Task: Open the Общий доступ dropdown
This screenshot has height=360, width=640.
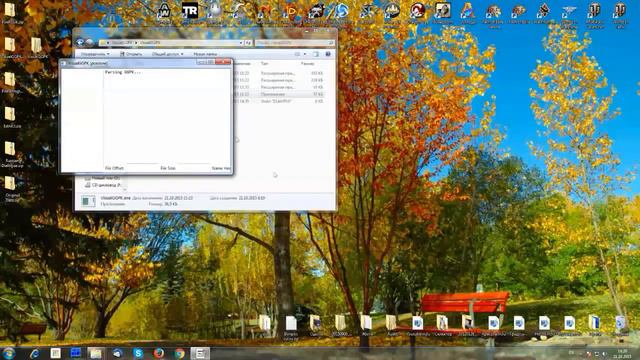Action: click(x=167, y=54)
